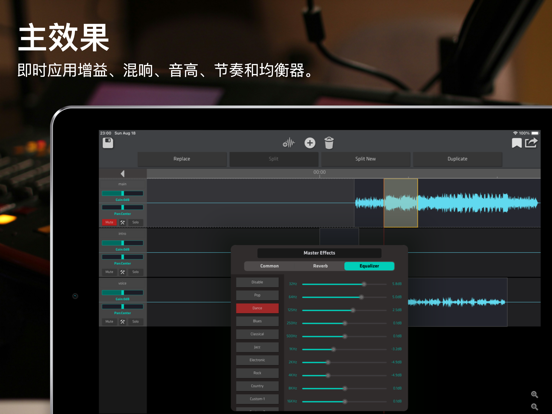552x414 pixels.
Task: Adjust the 32Hz equalizer slider
Action: pyautogui.click(x=344, y=284)
